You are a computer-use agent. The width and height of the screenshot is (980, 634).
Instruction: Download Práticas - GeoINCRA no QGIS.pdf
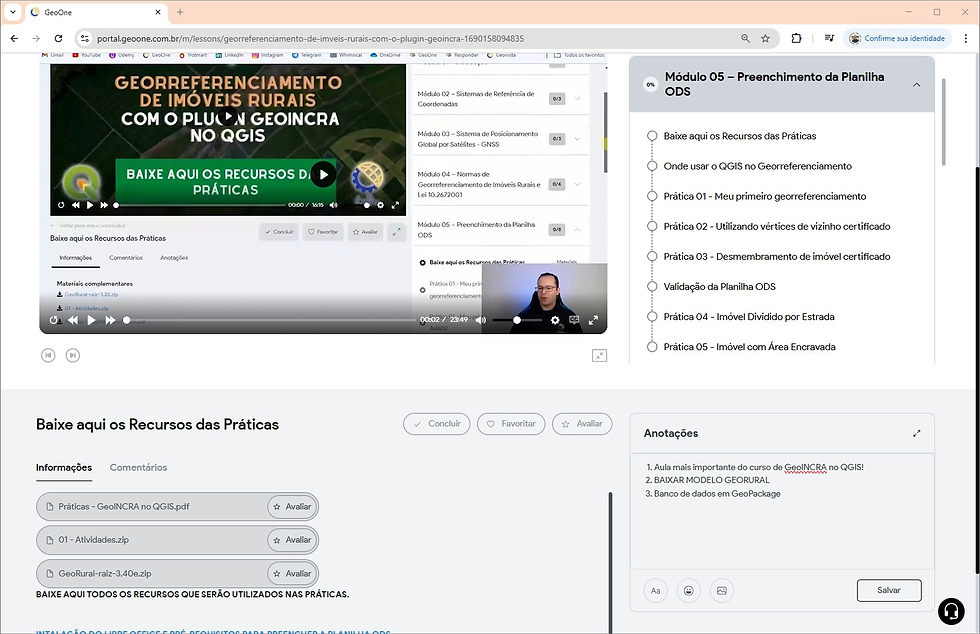(x=124, y=506)
